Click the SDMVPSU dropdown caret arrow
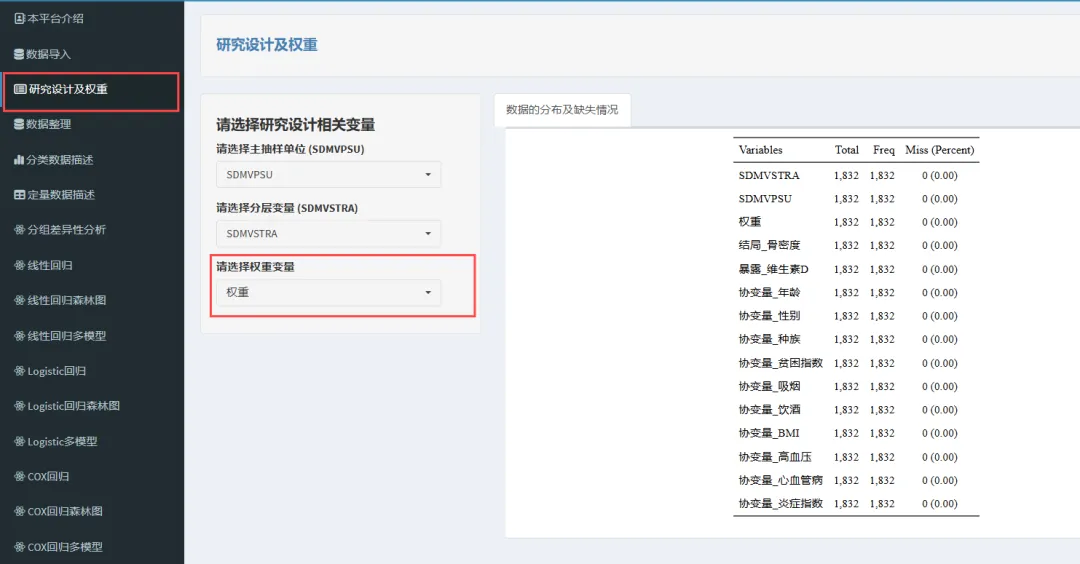1080x564 pixels. click(x=428, y=175)
